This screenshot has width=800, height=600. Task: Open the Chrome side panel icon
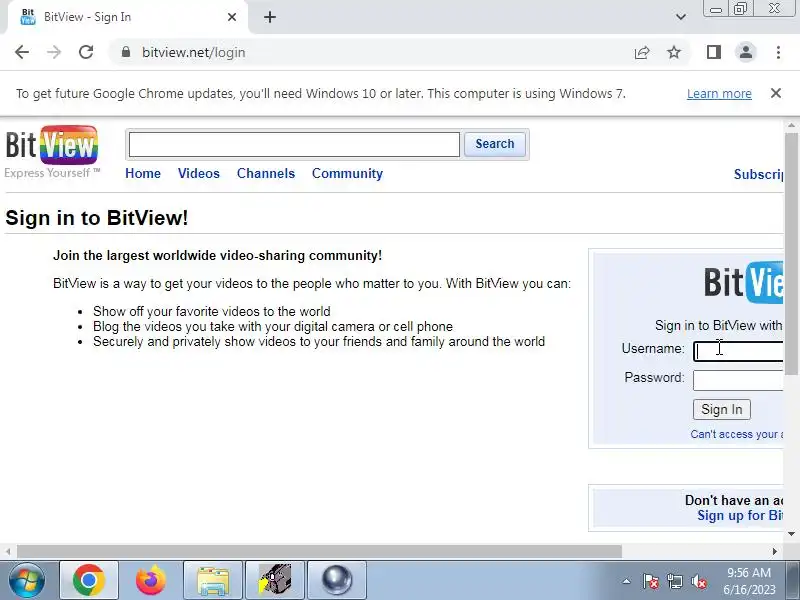coord(714,52)
